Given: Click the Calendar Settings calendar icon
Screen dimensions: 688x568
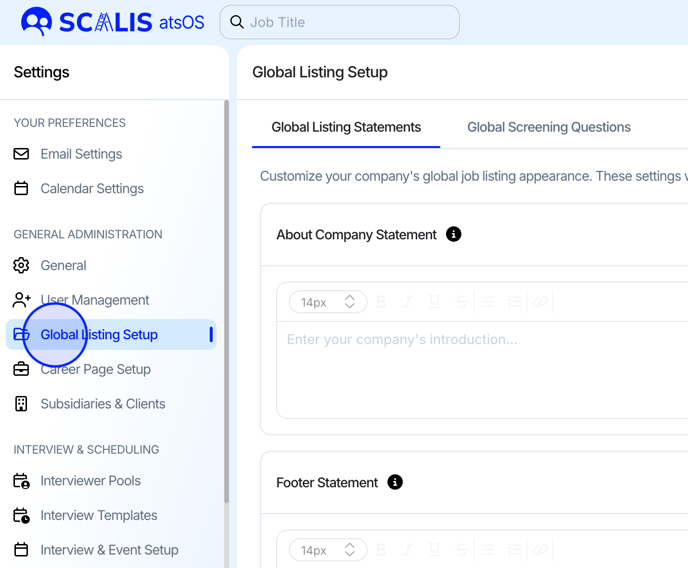Looking at the screenshot, I should (x=21, y=188).
